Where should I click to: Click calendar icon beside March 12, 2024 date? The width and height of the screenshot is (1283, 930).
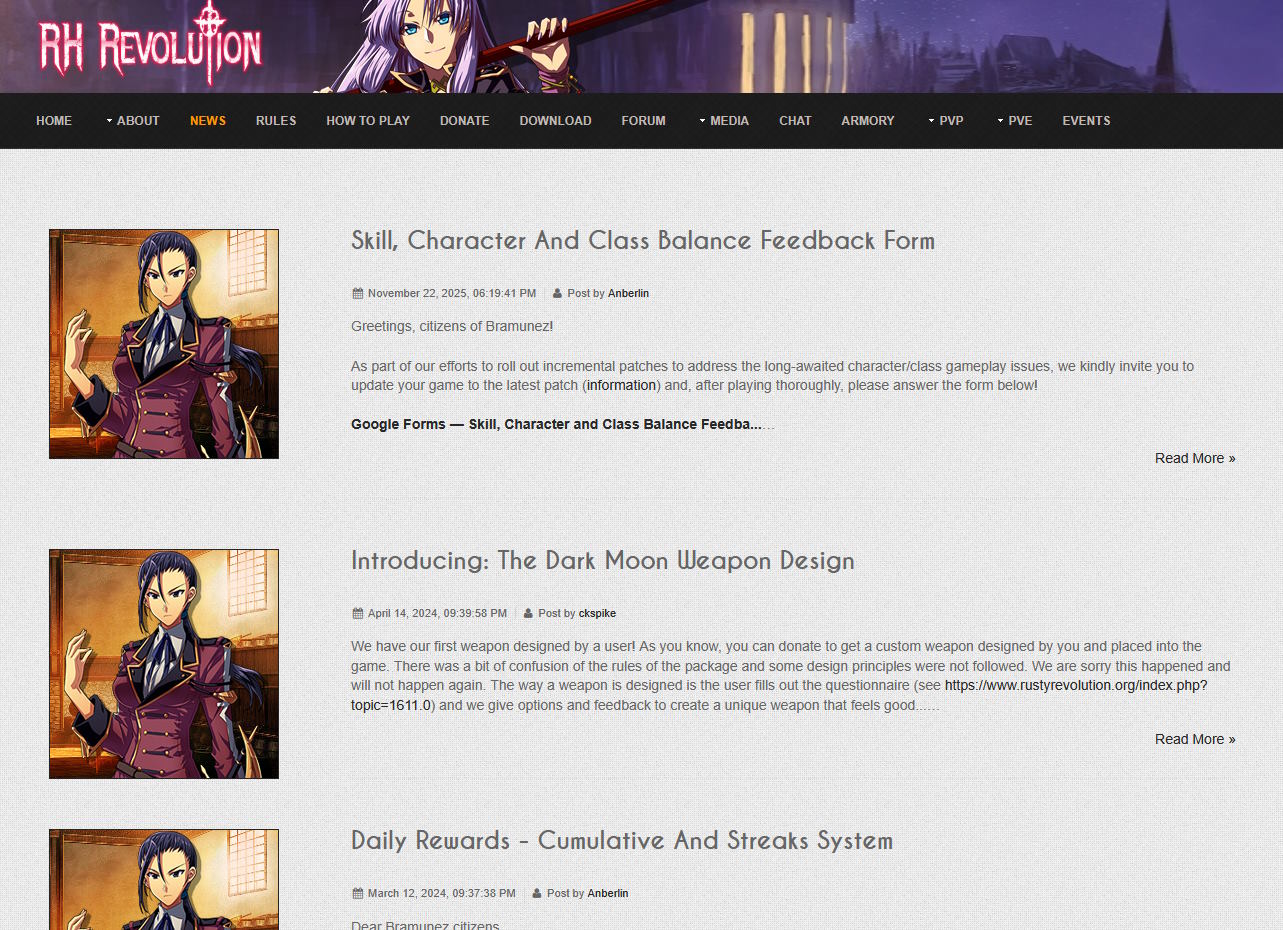click(x=357, y=894)
